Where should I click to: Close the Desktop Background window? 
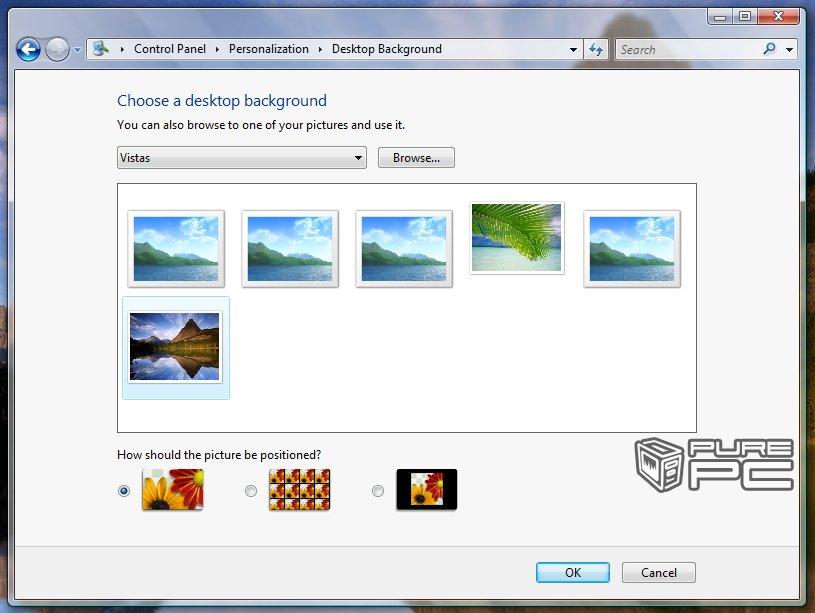coord(778,17)
